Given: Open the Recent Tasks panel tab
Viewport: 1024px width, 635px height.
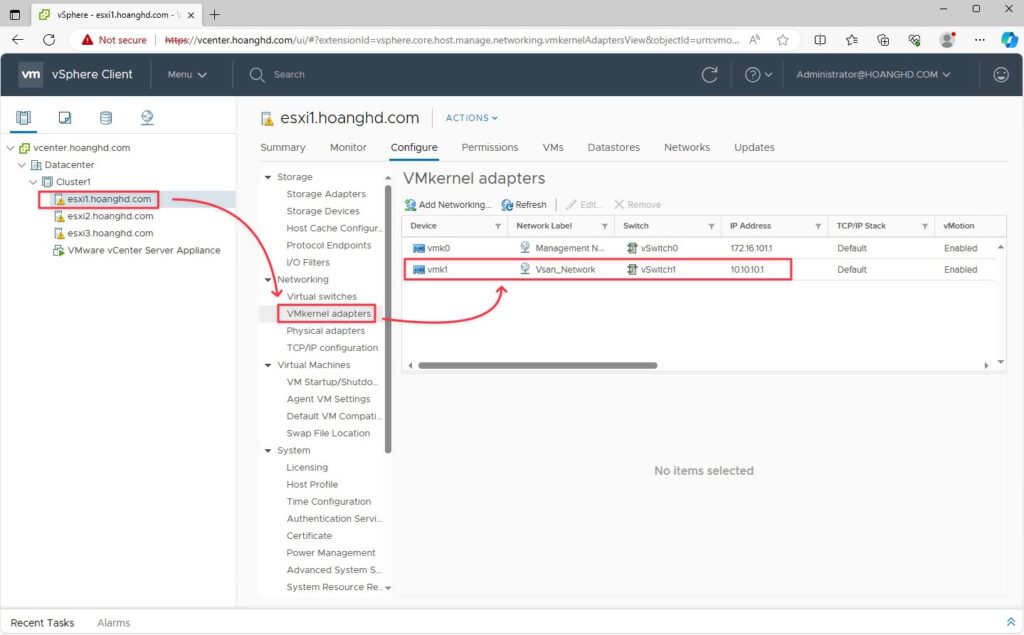Looking at the screenshot, I should (x=42, y=623).
